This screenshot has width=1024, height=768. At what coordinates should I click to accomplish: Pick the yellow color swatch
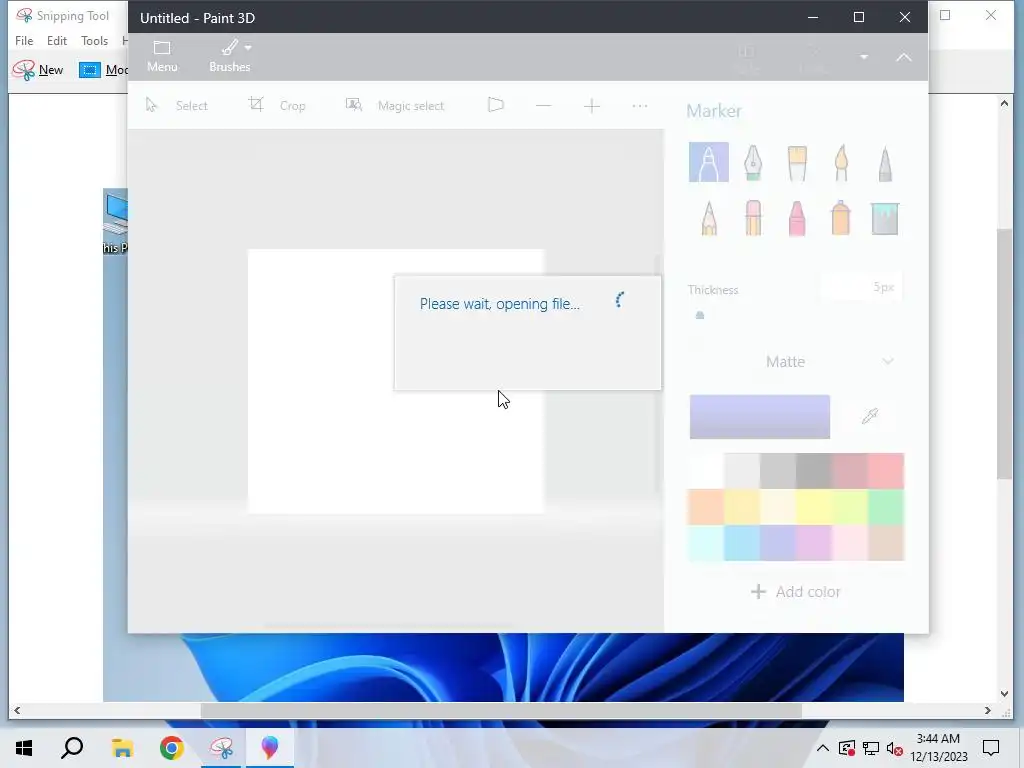coord(814,507)
